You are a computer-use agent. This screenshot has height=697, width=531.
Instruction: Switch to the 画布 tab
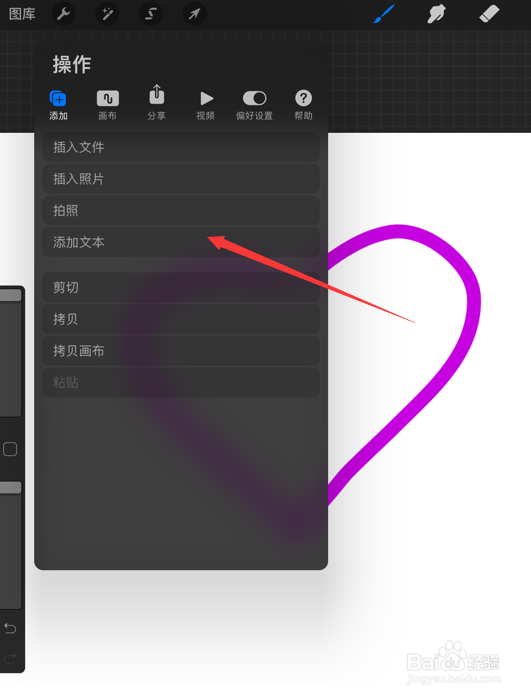(108, 105)
